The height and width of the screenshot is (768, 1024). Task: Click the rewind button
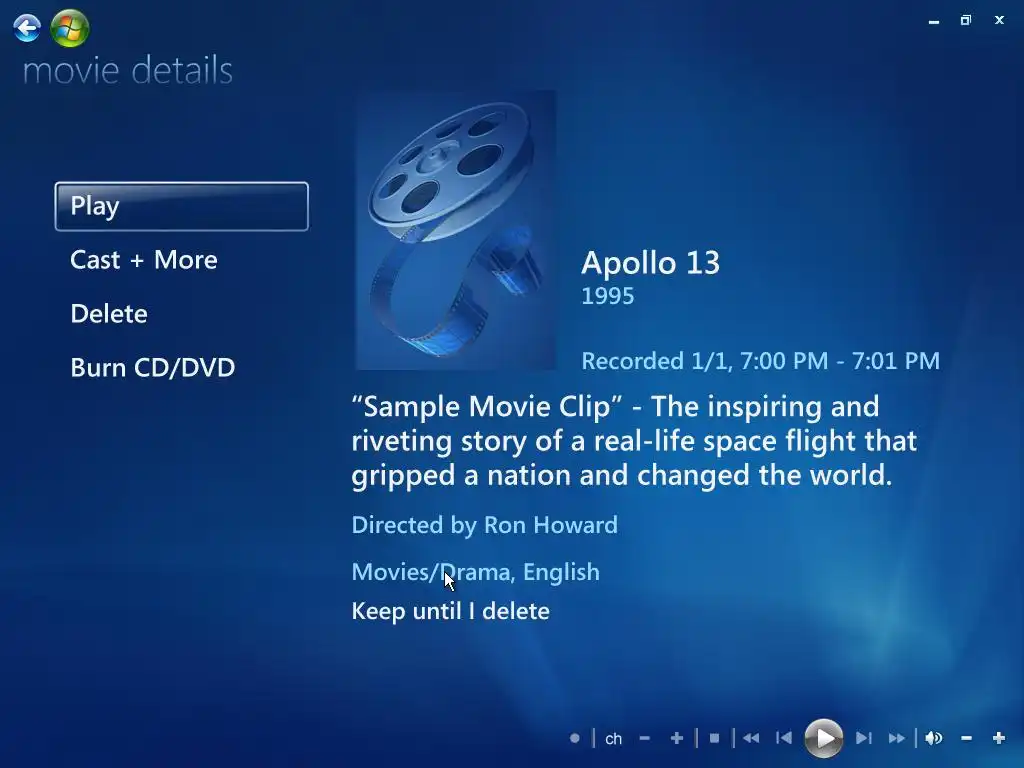(x=751, y=739)
